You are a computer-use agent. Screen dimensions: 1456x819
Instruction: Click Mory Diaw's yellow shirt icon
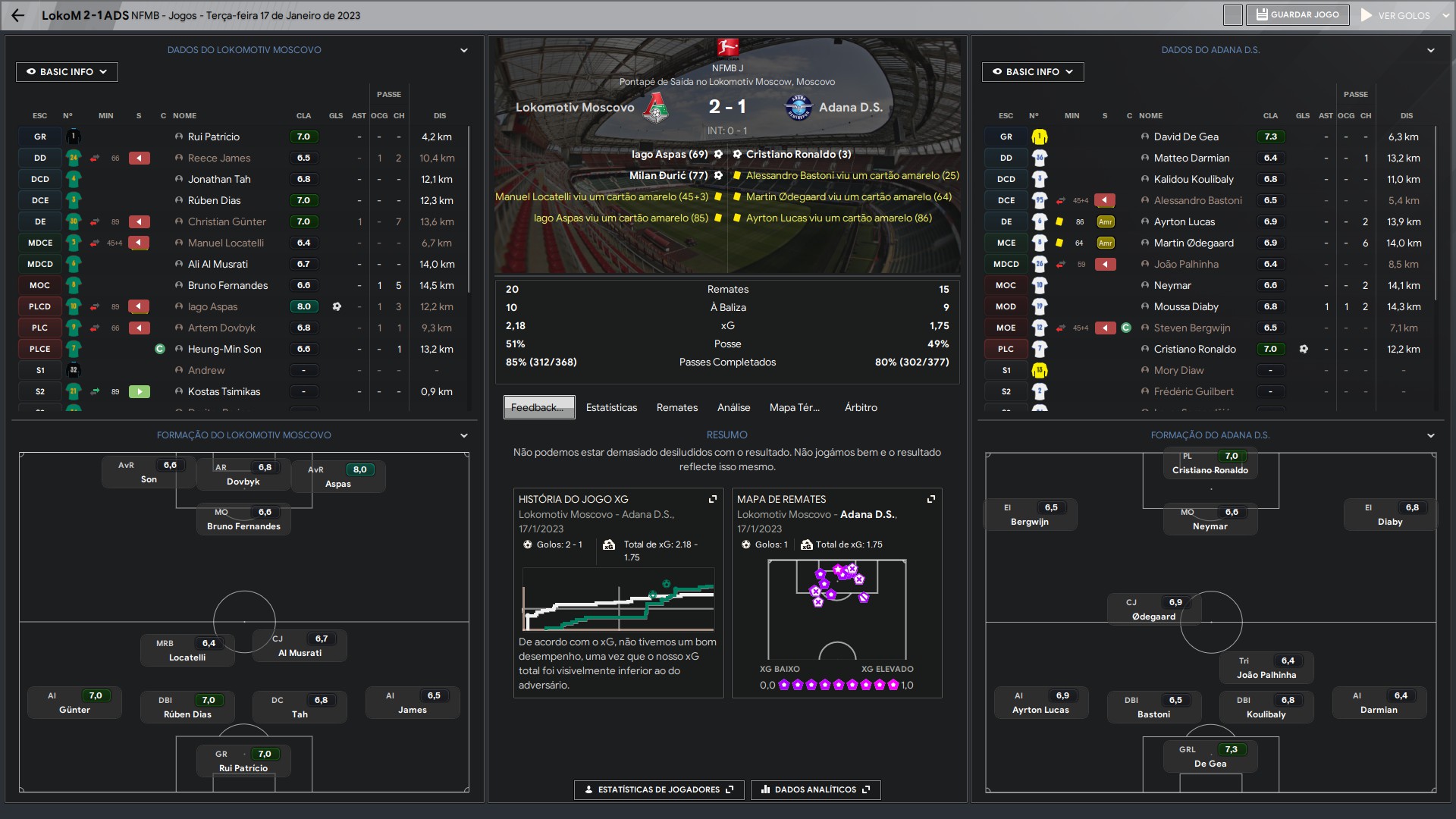click(1040, 371)
